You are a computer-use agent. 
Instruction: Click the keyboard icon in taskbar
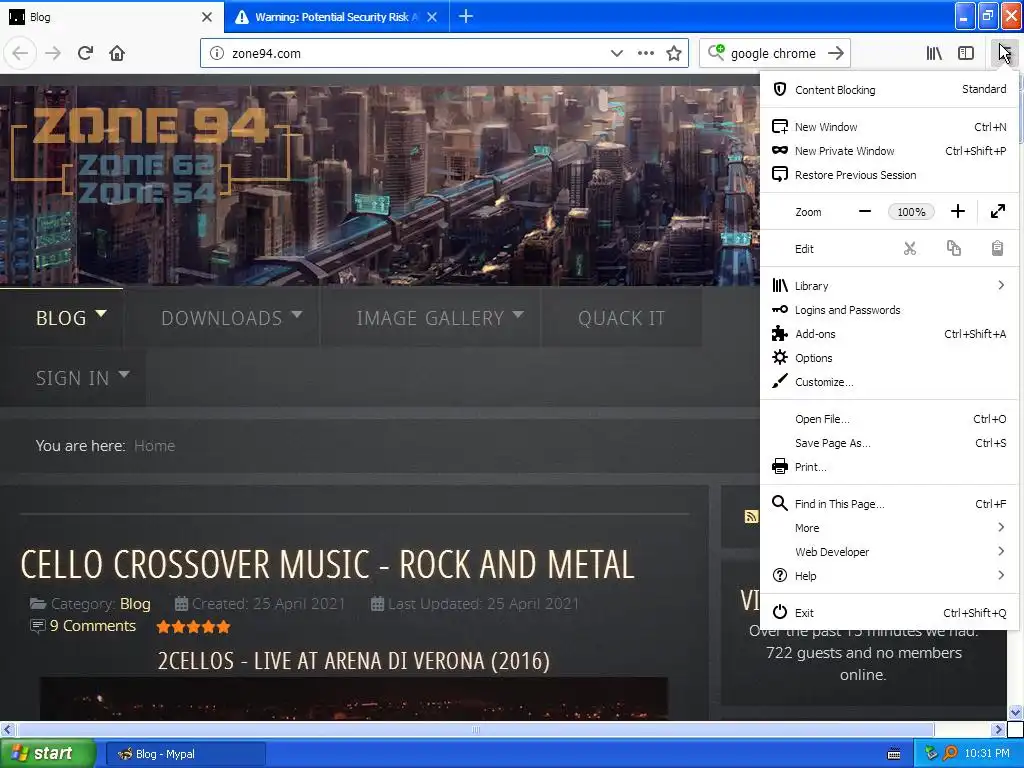(894, 754)
